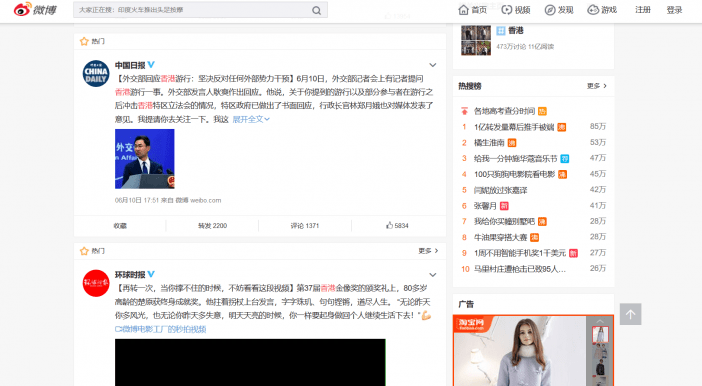This screenshot has height=386, width=702.
Task: Click 更多 in the 热搜榜 header
Action: [x=597, y=86]
